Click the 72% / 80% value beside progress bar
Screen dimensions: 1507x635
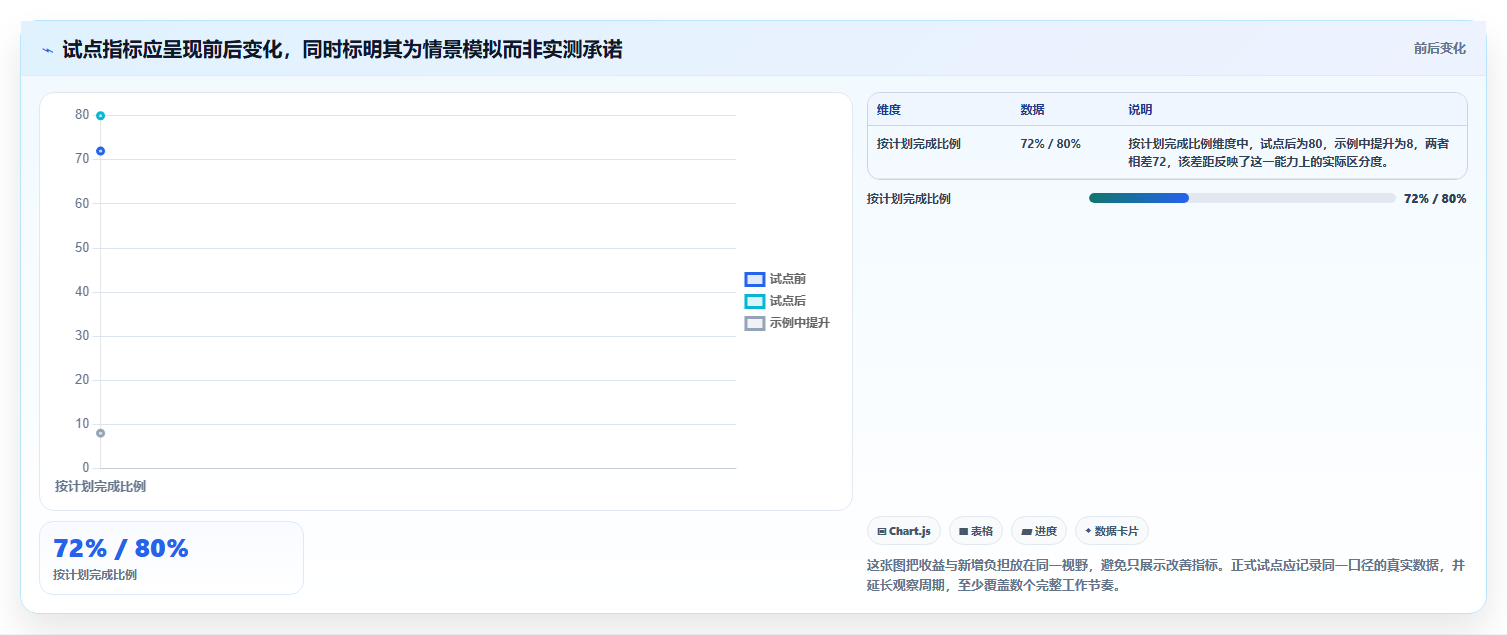point(1435,199)
